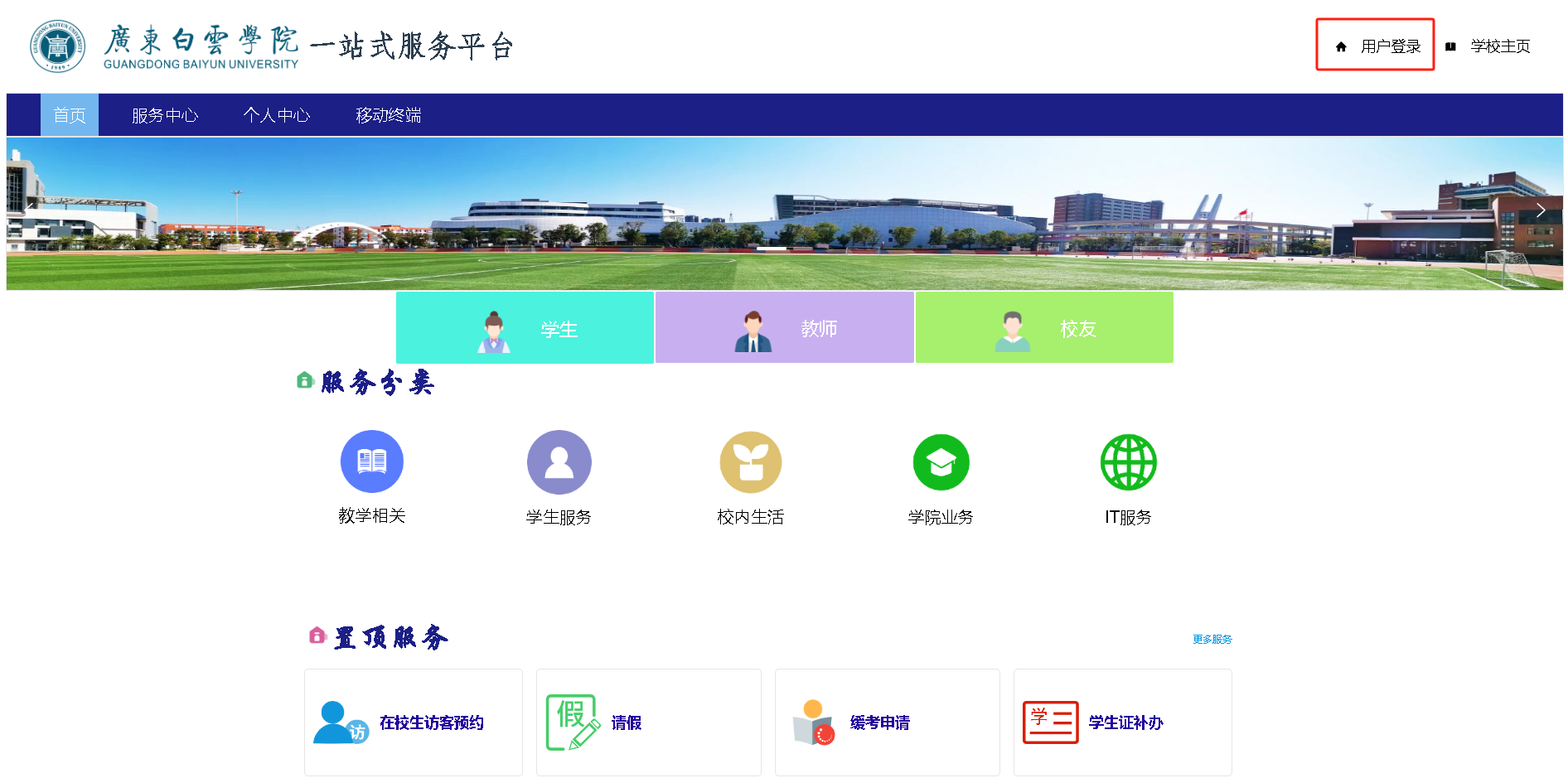Click the university logo emblem
The height and width of the screenshot is (778, 1568).
click(x=57, y=46)
